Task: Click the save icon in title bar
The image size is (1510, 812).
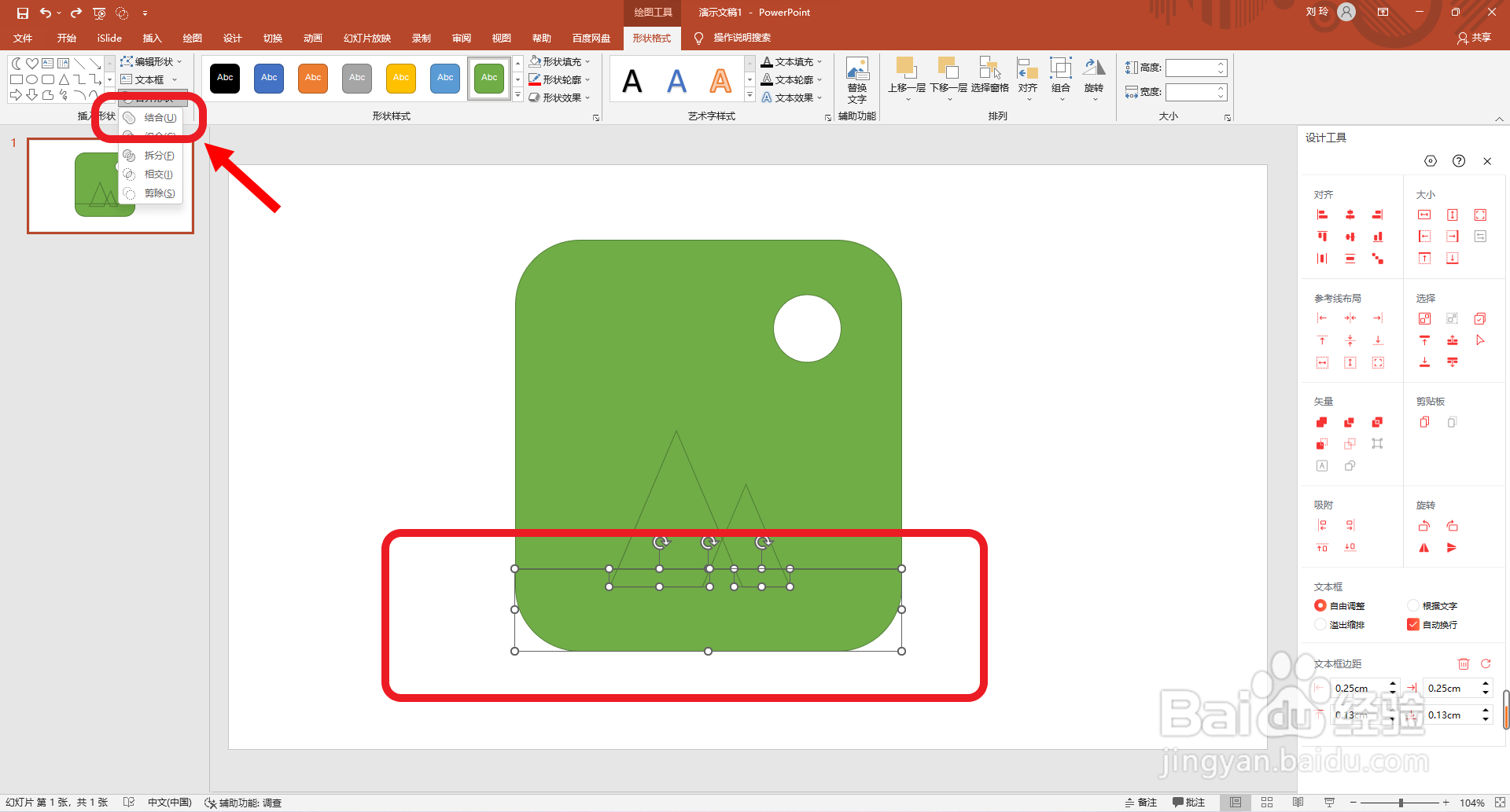Action: [22, 13]
